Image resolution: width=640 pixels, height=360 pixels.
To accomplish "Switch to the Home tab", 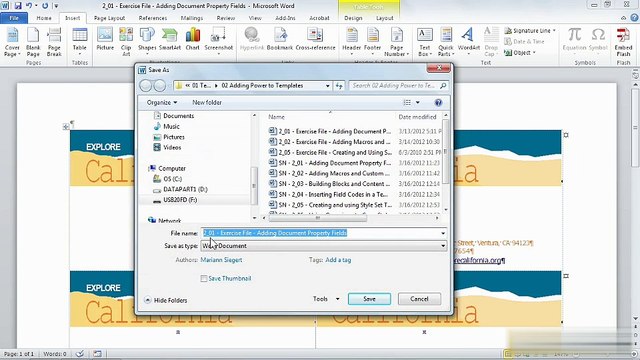I will click(44, 18).
